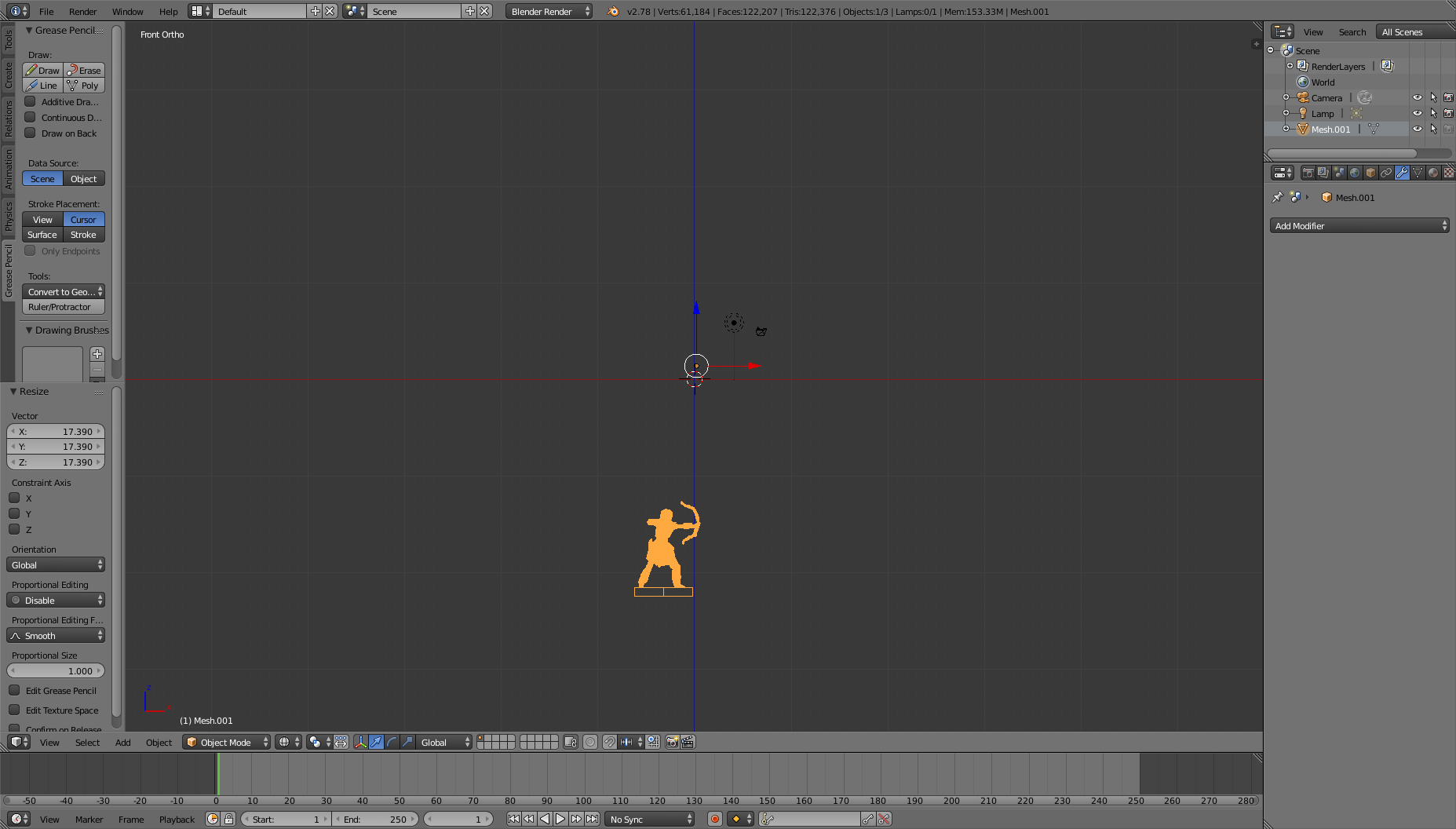The image size is (1456, 829).
Task: Enable the Edit Grease Pencil checkbox
Action: (14, 690)
